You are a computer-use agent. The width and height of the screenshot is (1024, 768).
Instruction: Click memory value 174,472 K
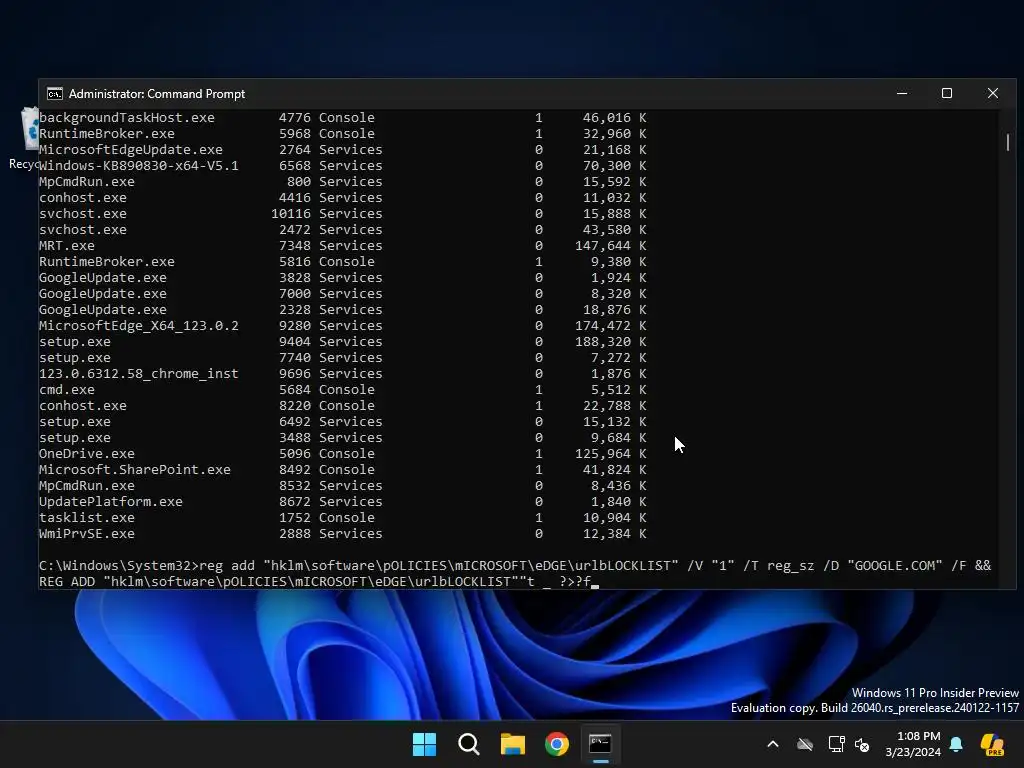pos(611,326)
